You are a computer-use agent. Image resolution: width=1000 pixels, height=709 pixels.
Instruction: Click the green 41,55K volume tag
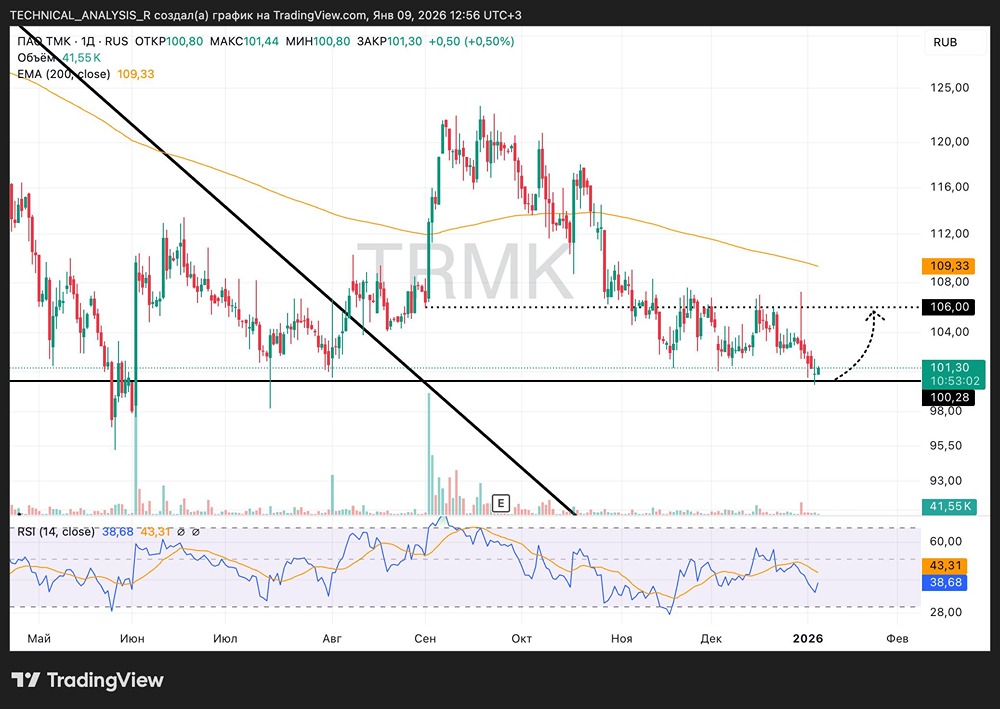click(x=949, y=506)
